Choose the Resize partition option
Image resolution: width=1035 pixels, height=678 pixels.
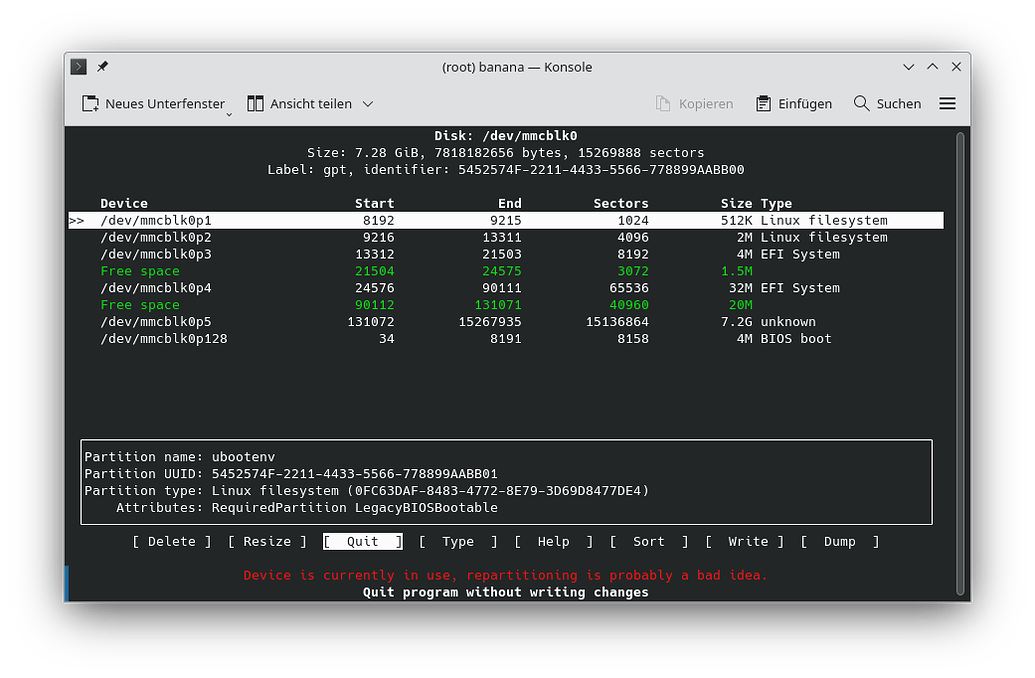click(x=267, y=541)
